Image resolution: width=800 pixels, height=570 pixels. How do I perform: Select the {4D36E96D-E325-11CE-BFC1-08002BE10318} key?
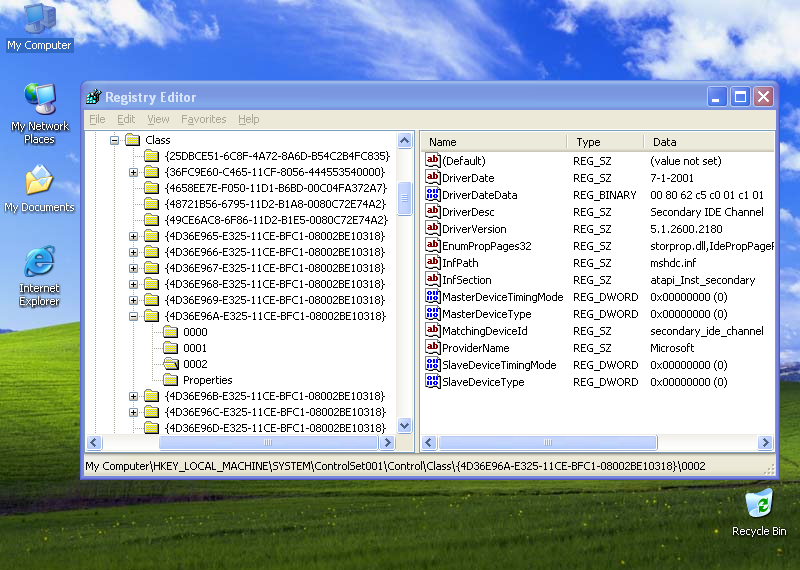click(276, 428)
